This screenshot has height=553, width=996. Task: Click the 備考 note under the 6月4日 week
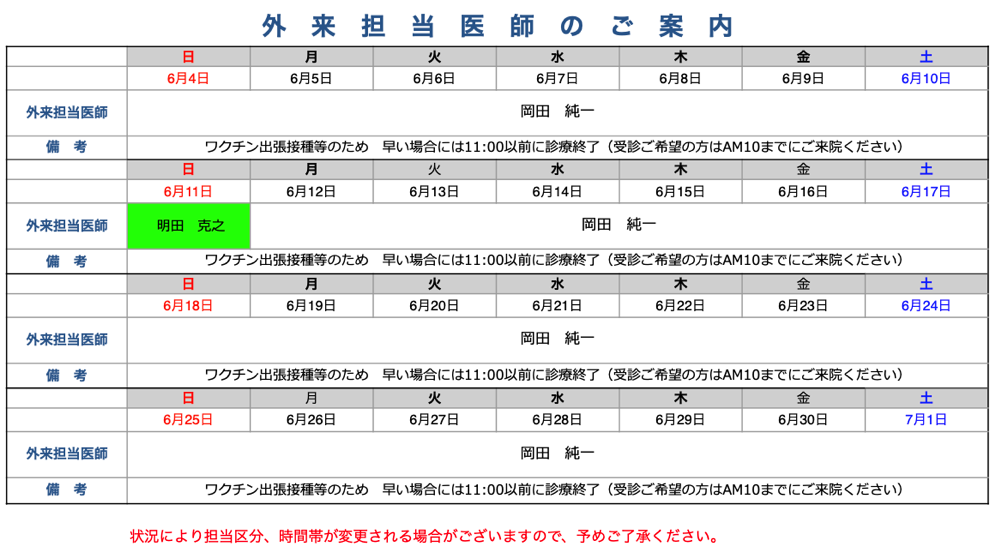553,147
